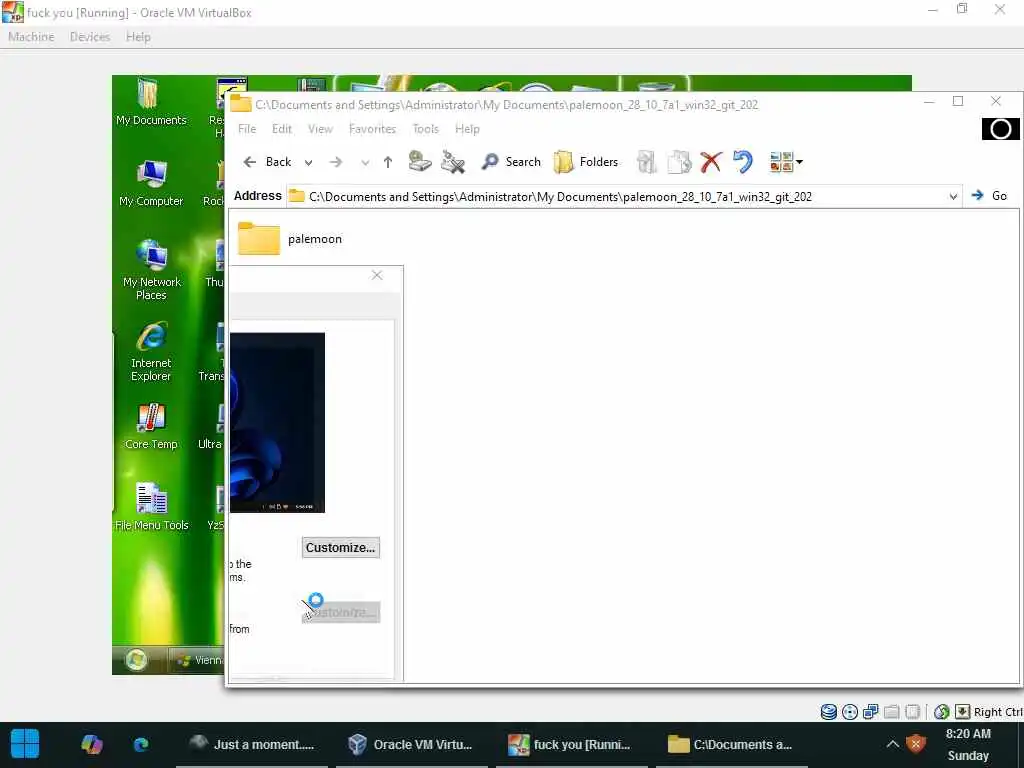
Task: Click the Map Network Drive icon
Action: 420,161
